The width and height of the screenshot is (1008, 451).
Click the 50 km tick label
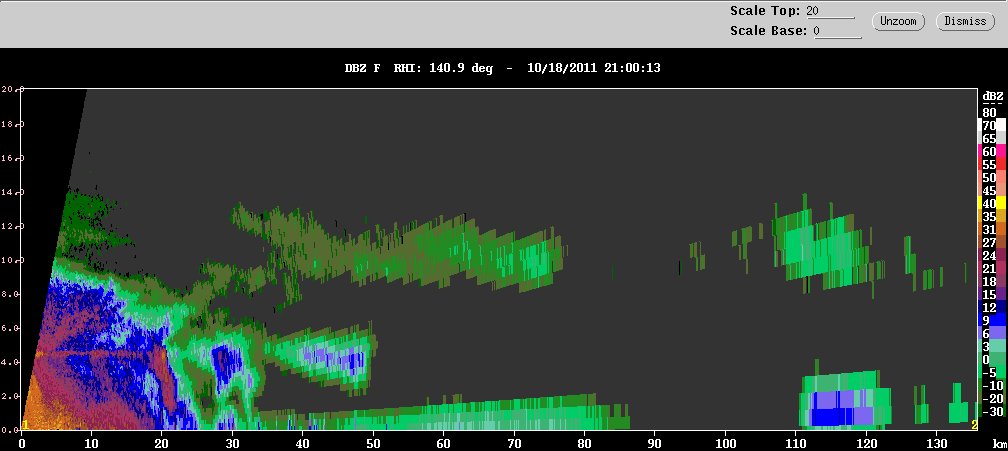(374, 443)
